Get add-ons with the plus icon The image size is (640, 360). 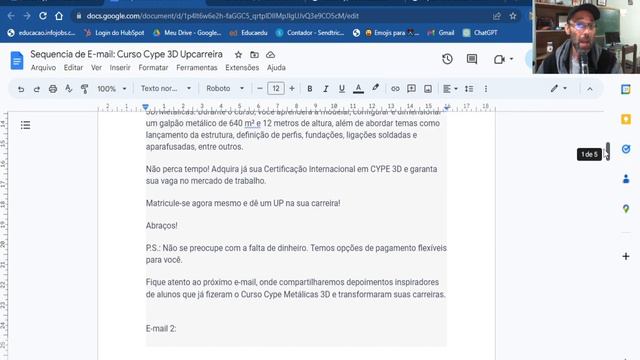click(x=626, y=256)
